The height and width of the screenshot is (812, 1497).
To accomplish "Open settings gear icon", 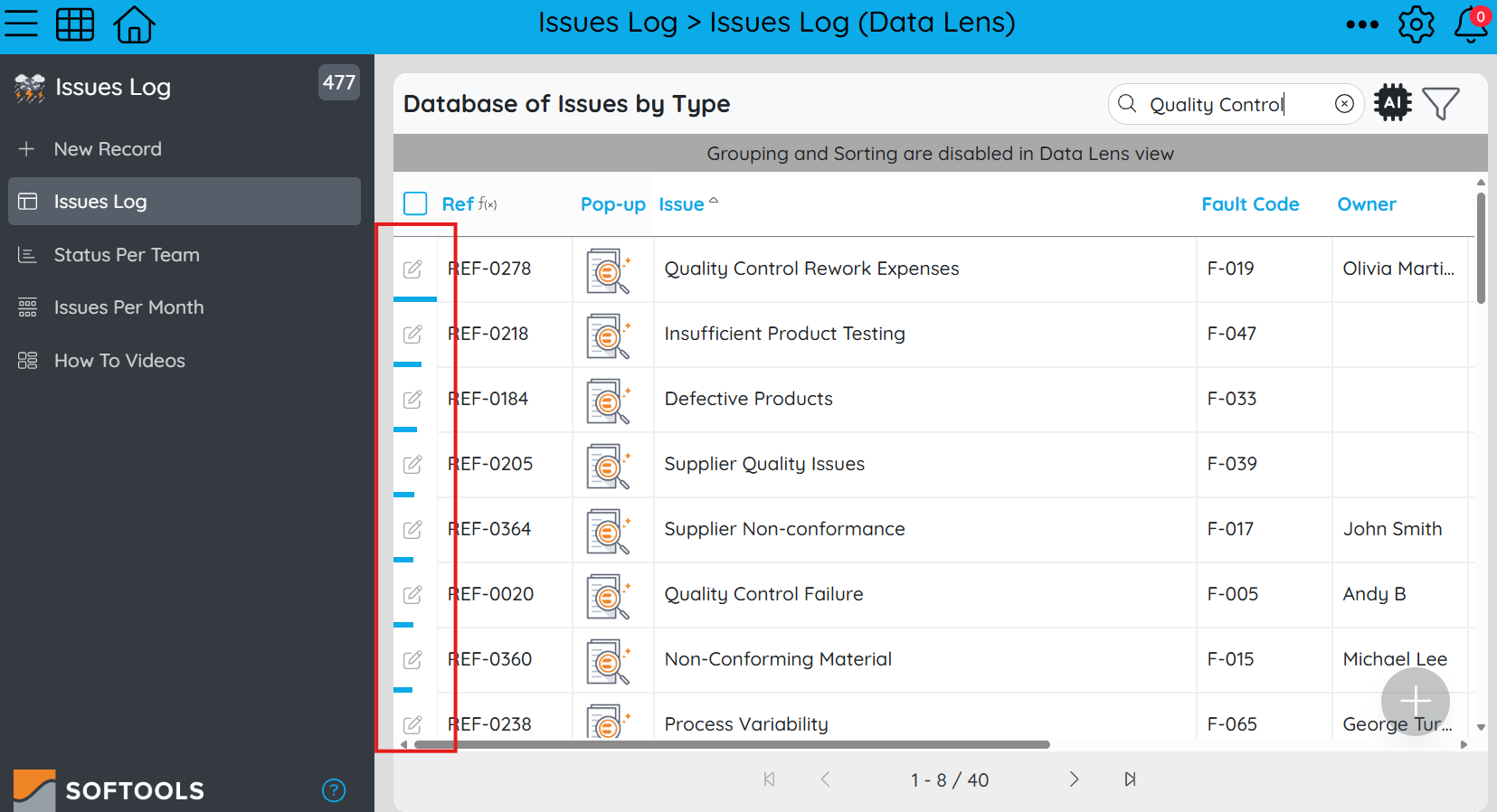I will tap(1416, 24).
